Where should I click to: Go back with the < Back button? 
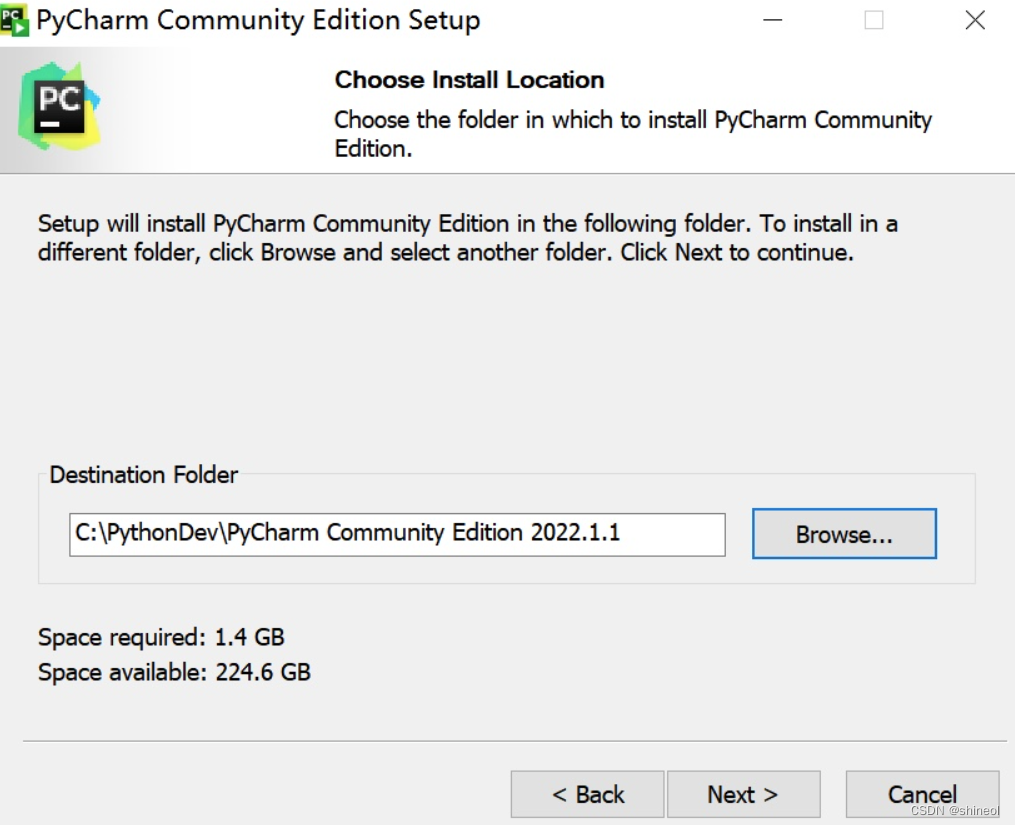(587, 795)
